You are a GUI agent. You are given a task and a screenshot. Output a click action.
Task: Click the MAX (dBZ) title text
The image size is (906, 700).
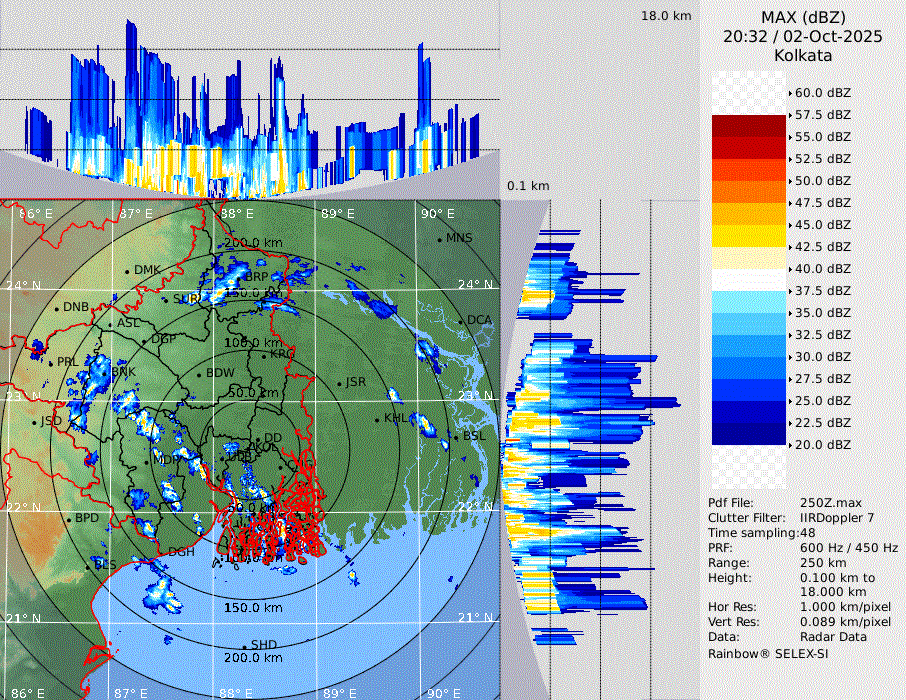[803, 17]
